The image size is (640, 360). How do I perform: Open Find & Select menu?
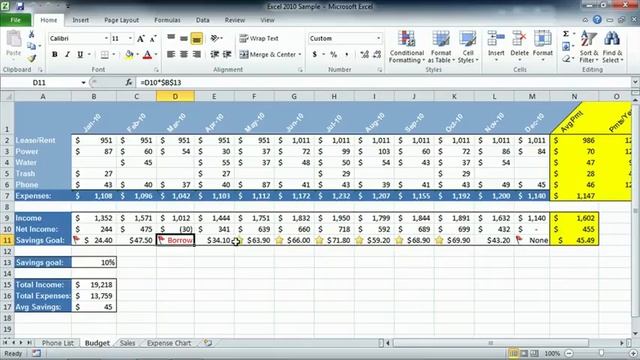coord(612,47)
